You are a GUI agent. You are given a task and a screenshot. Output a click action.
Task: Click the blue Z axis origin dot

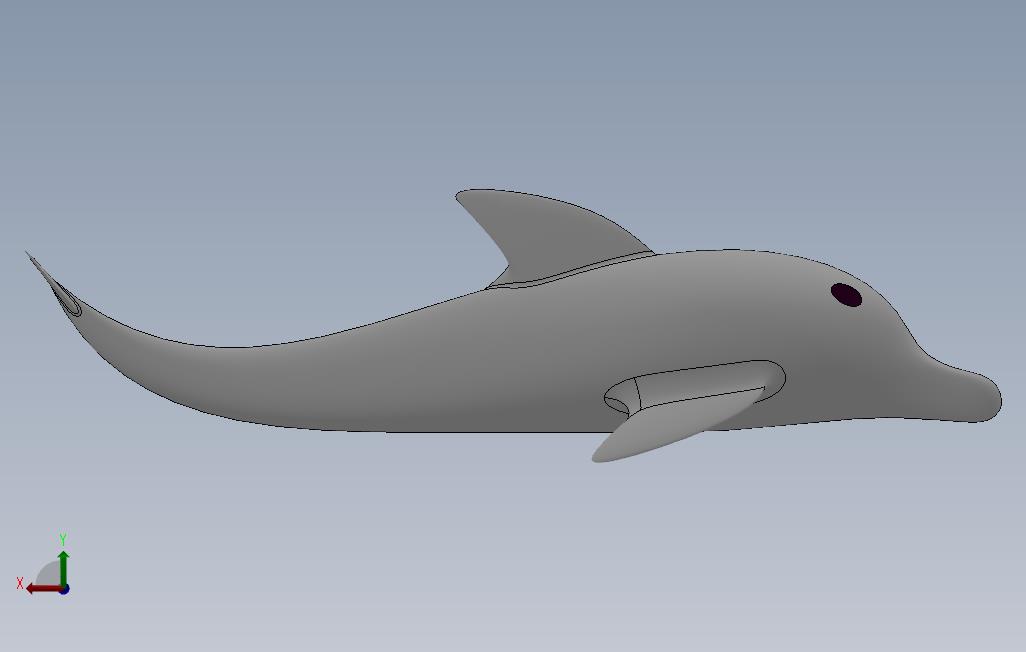[x=64, y=590]
